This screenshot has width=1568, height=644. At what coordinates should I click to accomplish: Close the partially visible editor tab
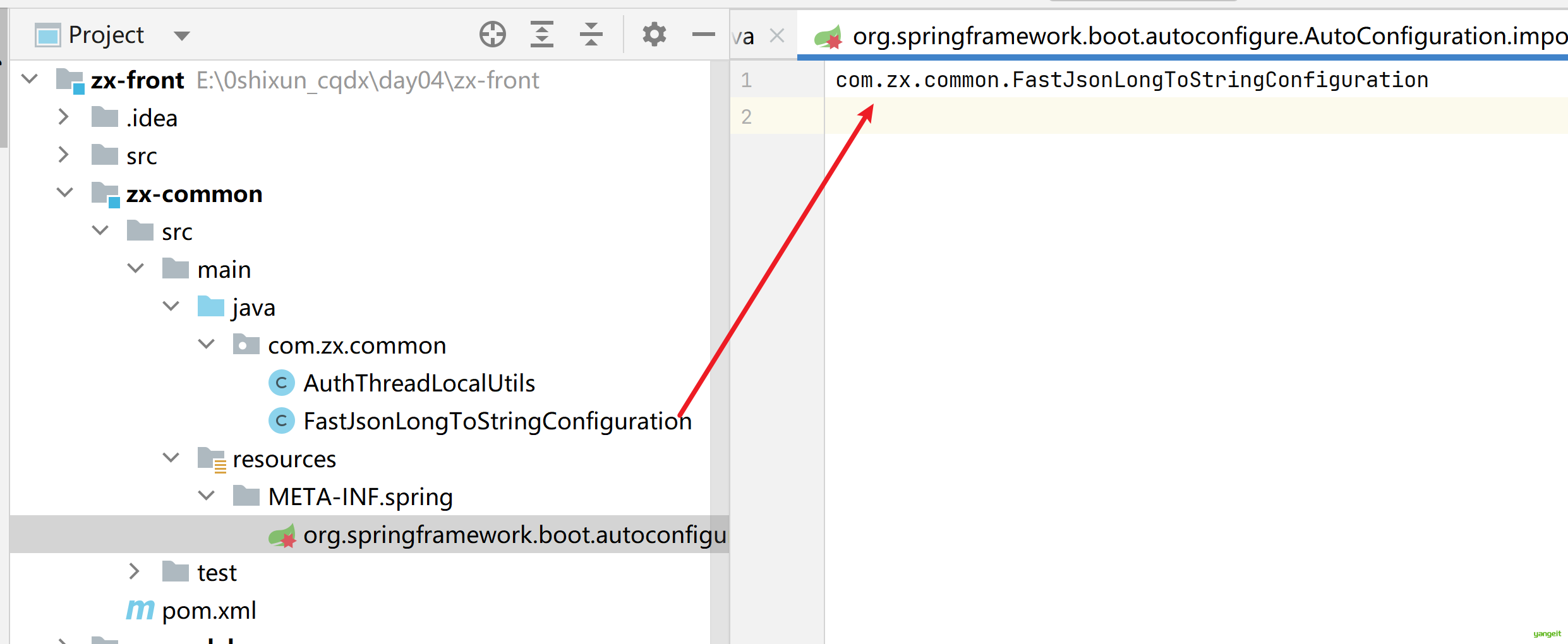(777, 36)
